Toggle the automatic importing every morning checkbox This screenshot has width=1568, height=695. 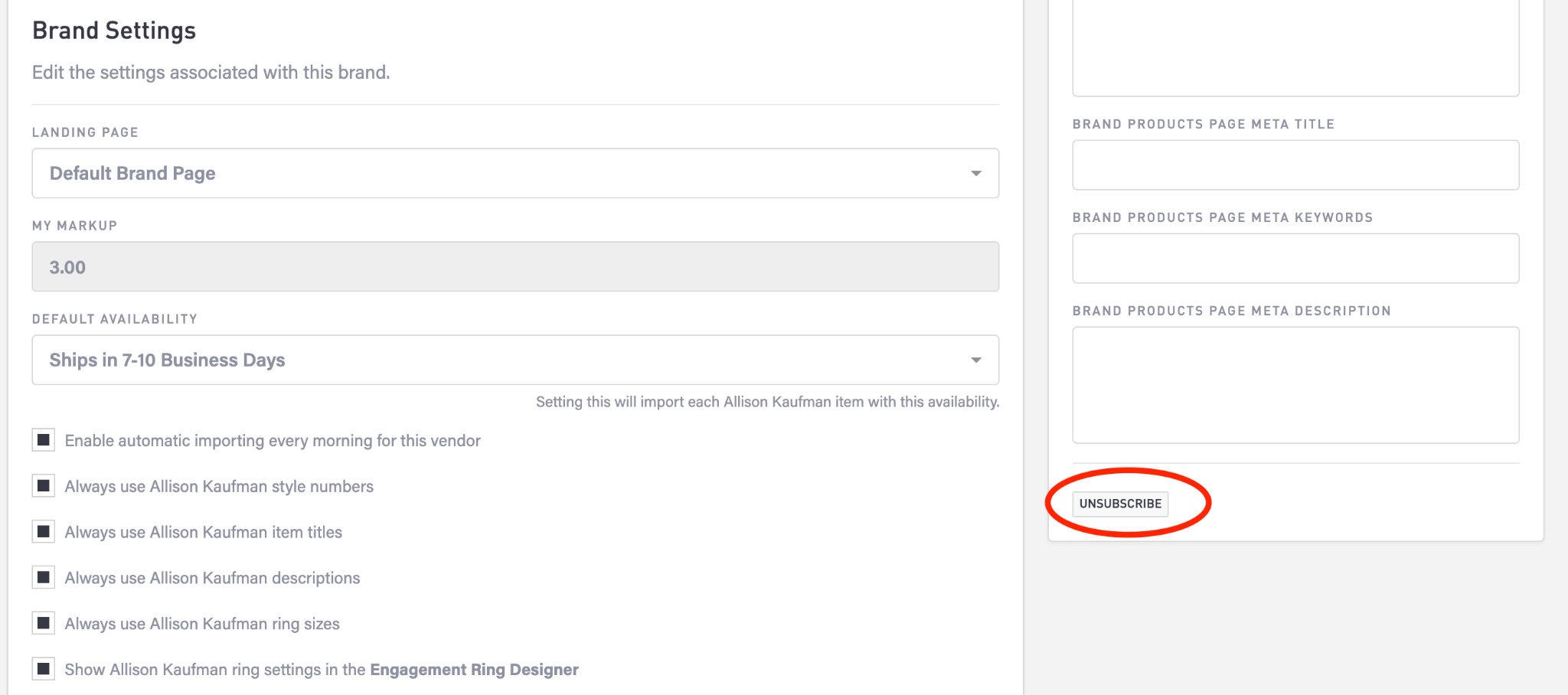click(x=44, y=440)
